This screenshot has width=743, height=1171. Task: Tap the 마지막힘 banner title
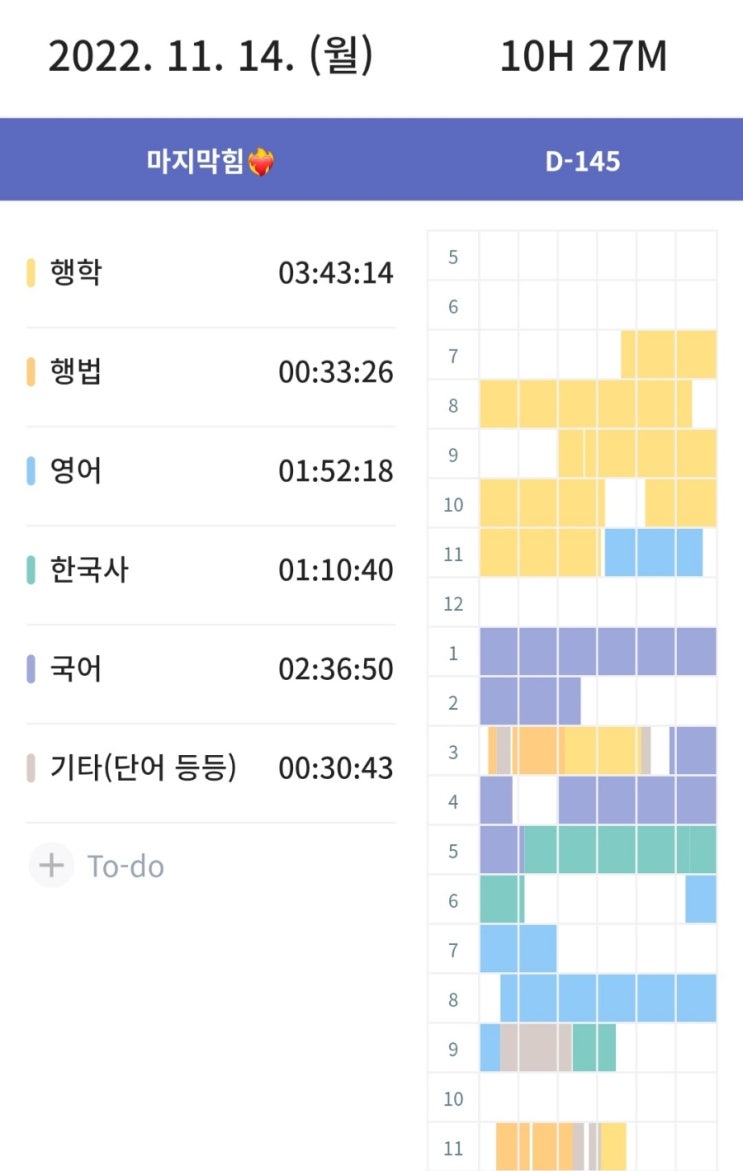click(x=195, y=162)
